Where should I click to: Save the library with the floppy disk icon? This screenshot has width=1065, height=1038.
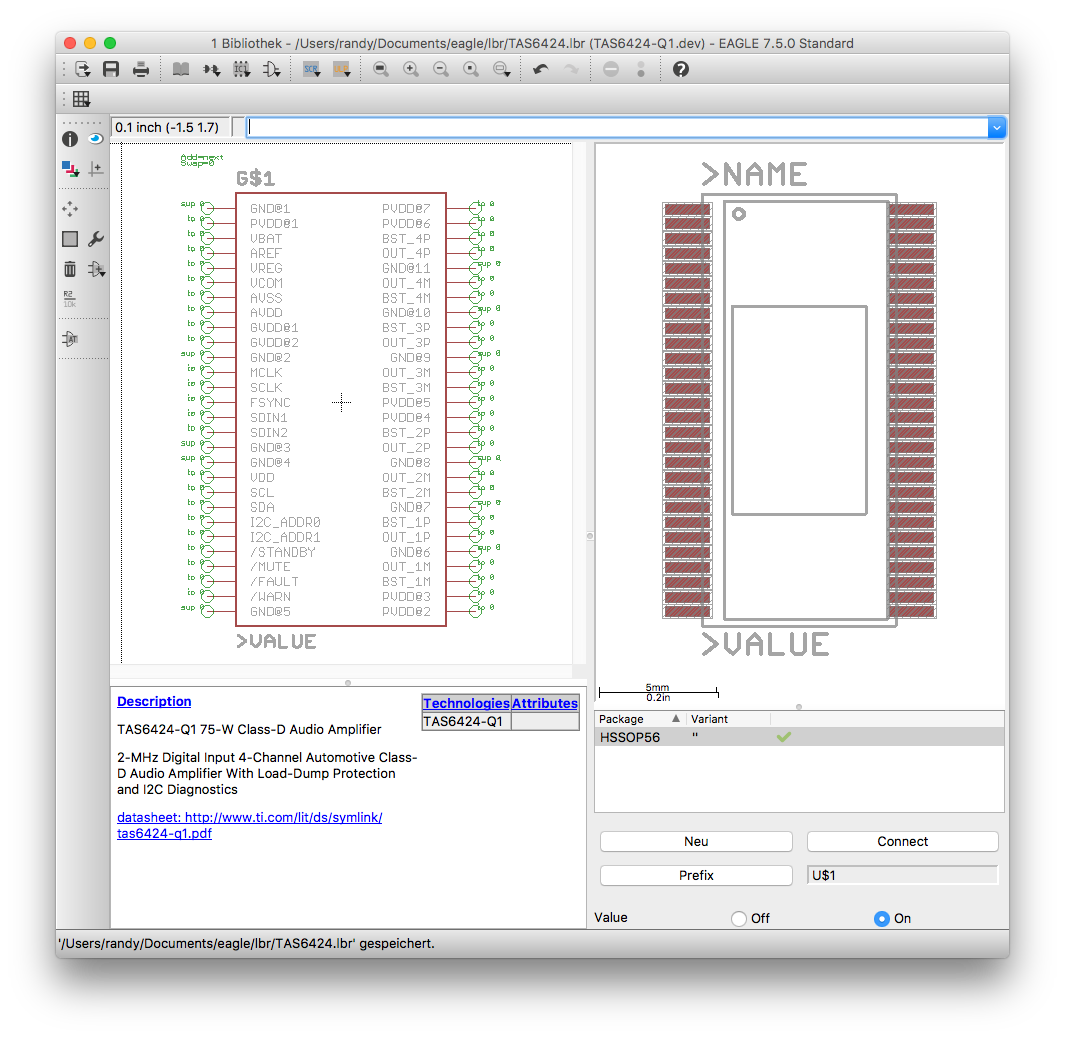tap(111, 69)
